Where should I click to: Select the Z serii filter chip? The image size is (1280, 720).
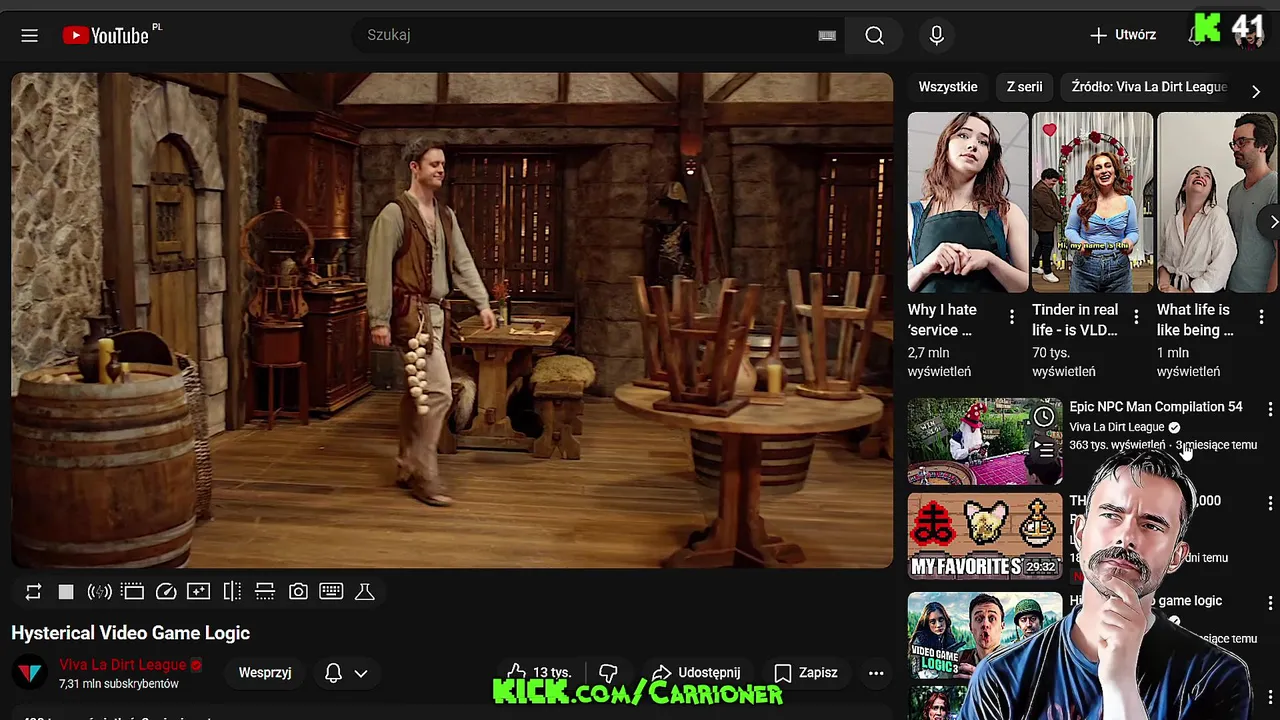pyautogui.click(x=1024, y=87)
